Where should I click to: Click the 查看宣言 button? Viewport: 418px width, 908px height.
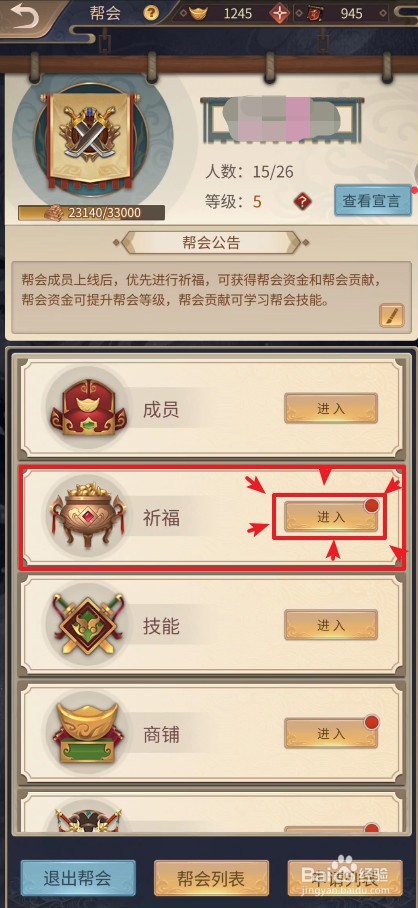tap(373, 201)
